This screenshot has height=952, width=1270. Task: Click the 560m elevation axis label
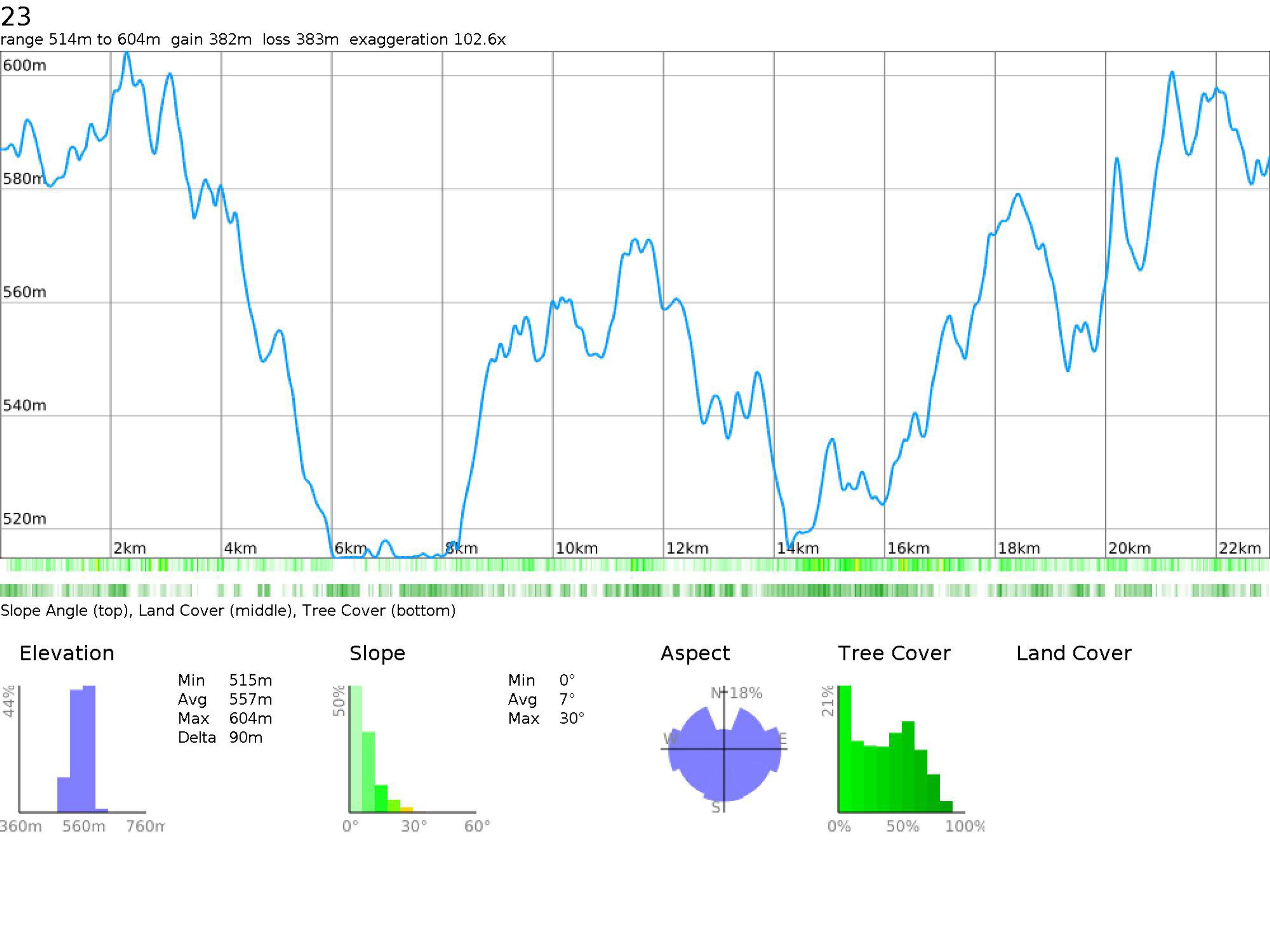tap(24, 292)
